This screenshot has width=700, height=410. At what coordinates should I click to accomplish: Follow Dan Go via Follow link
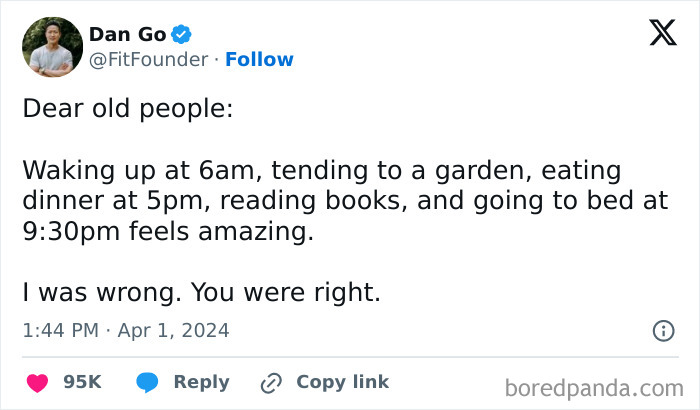[259, 60]
